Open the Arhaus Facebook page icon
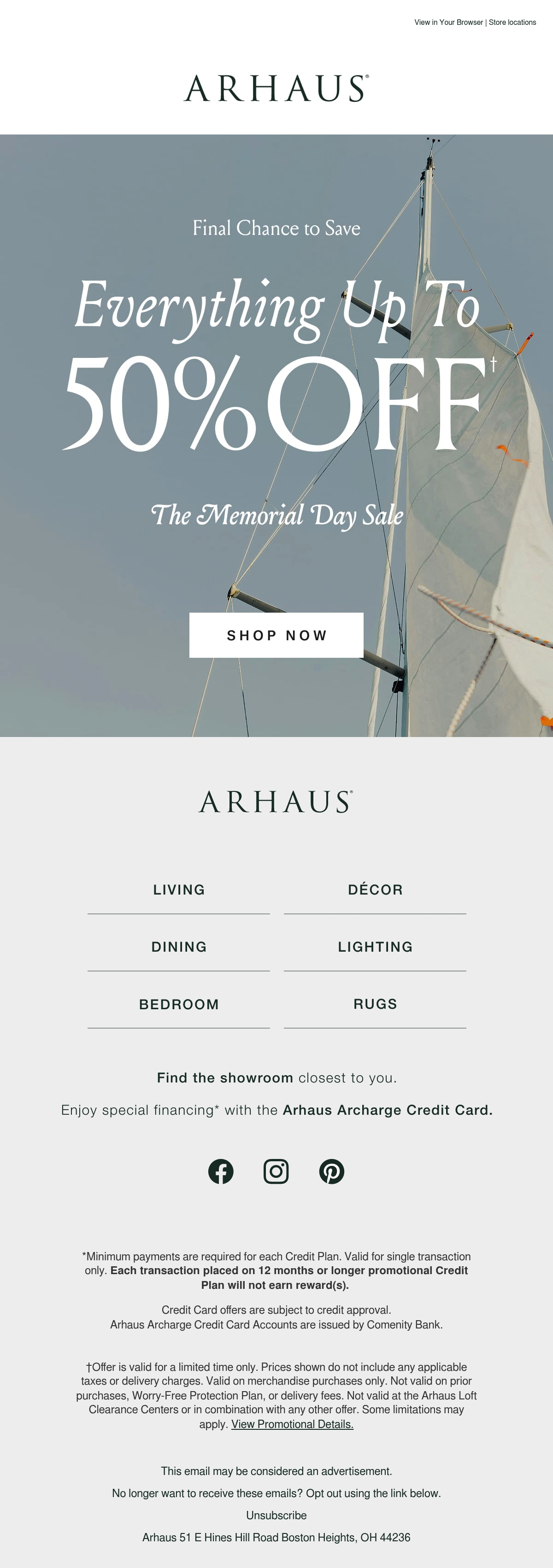The width and height of the screenshot is (553, 1568). pyautogui.click(x=220, y=1171)
